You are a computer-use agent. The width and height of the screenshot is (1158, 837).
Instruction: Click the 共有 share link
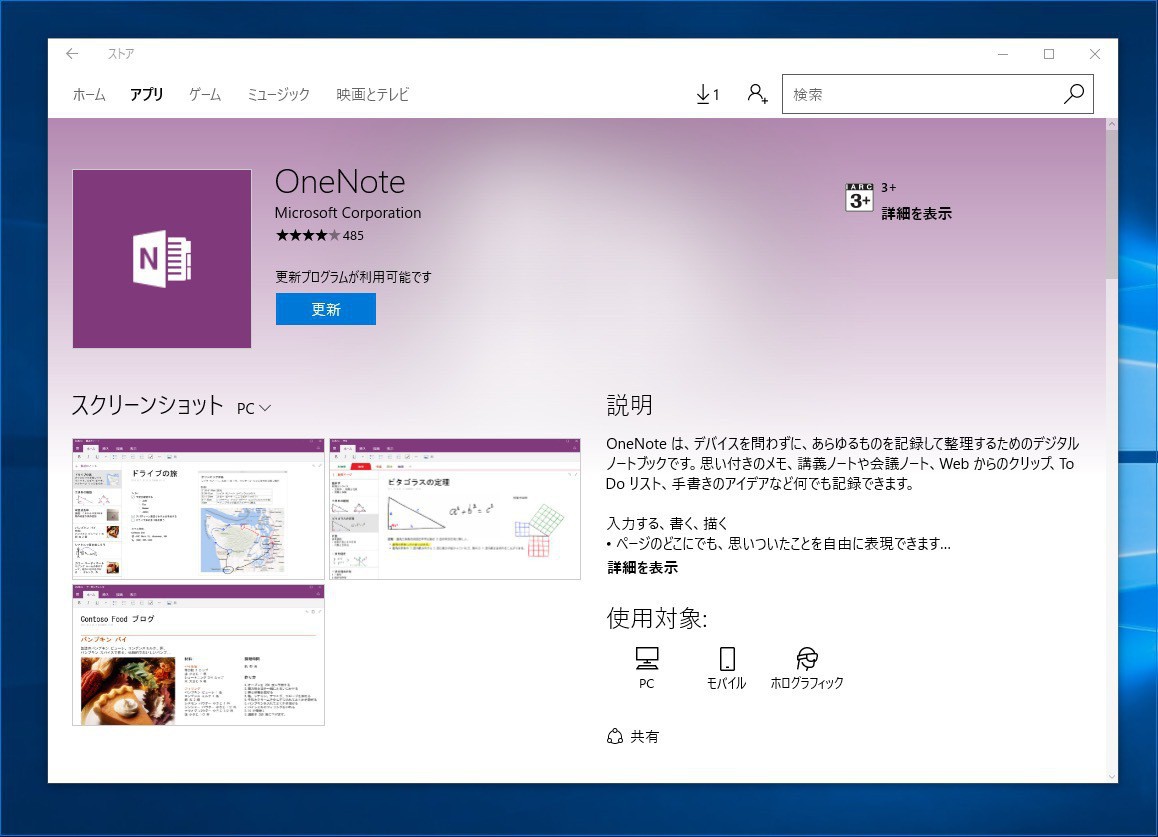(633, 736)
